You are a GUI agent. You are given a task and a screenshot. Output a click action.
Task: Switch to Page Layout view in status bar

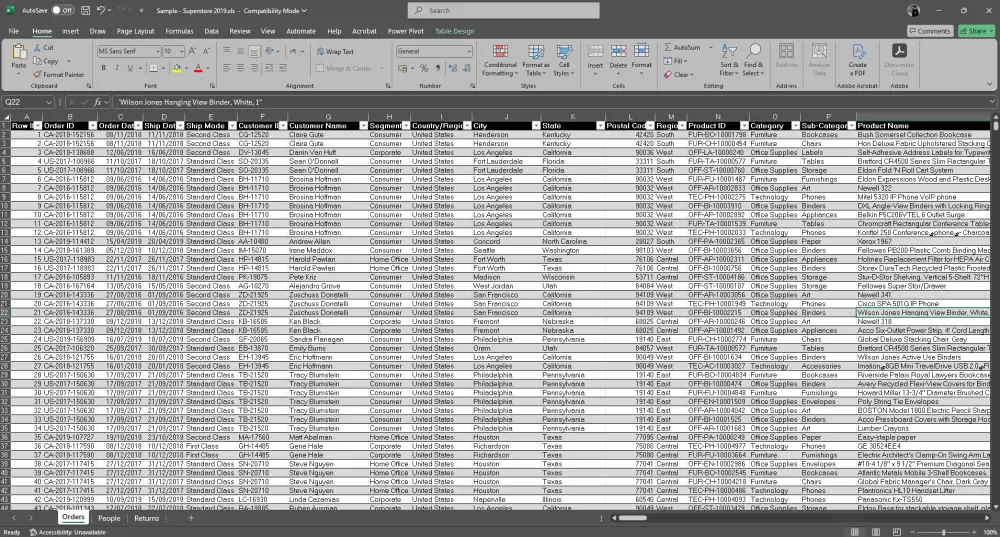[876, 532]
